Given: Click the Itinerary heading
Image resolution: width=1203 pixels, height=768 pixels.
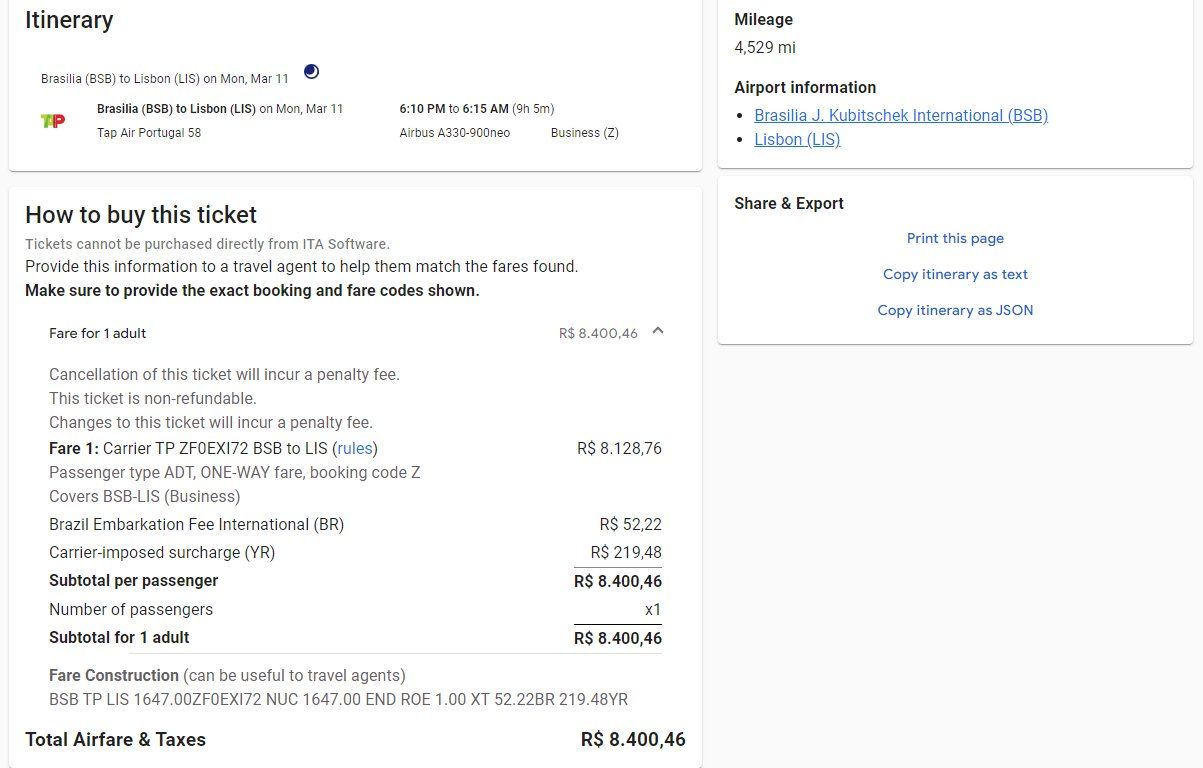Looking at the screenshot, I should click(69, 20).
